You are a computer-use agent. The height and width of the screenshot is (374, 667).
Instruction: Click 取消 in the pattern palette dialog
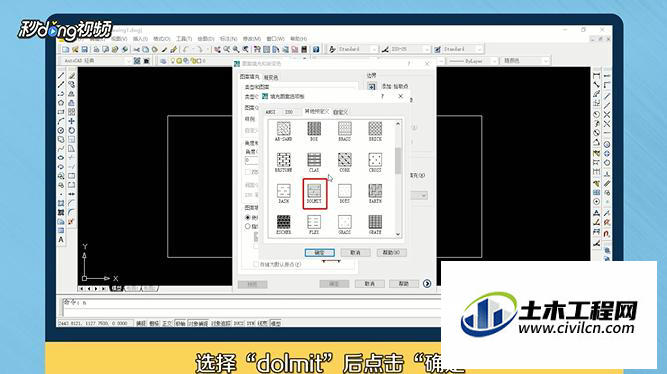(355, 253)
